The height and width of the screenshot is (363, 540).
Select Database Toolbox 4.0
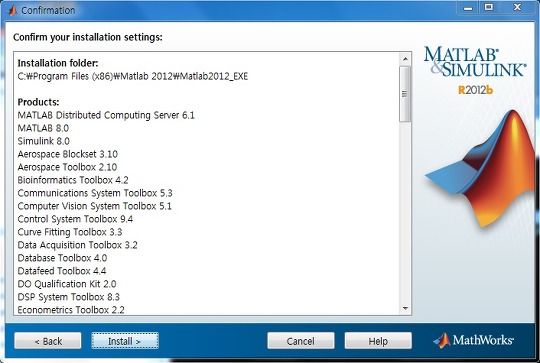(x=62, y=258)
